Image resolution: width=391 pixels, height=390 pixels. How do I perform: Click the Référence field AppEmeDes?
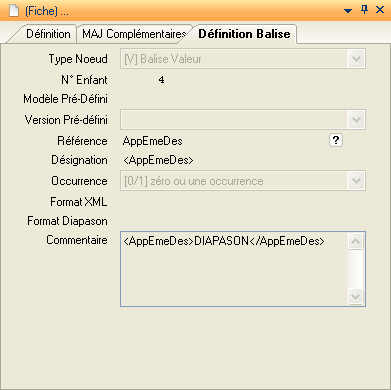(x=152, y=141)
